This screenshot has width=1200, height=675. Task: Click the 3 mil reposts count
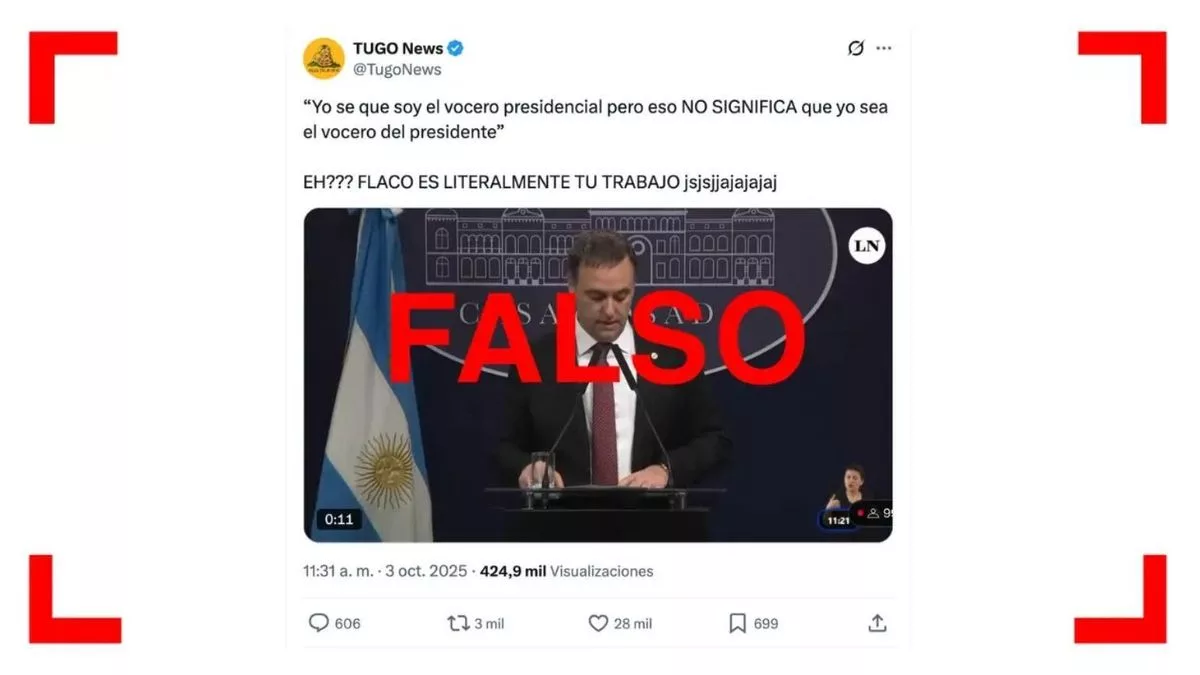(489, 624)
